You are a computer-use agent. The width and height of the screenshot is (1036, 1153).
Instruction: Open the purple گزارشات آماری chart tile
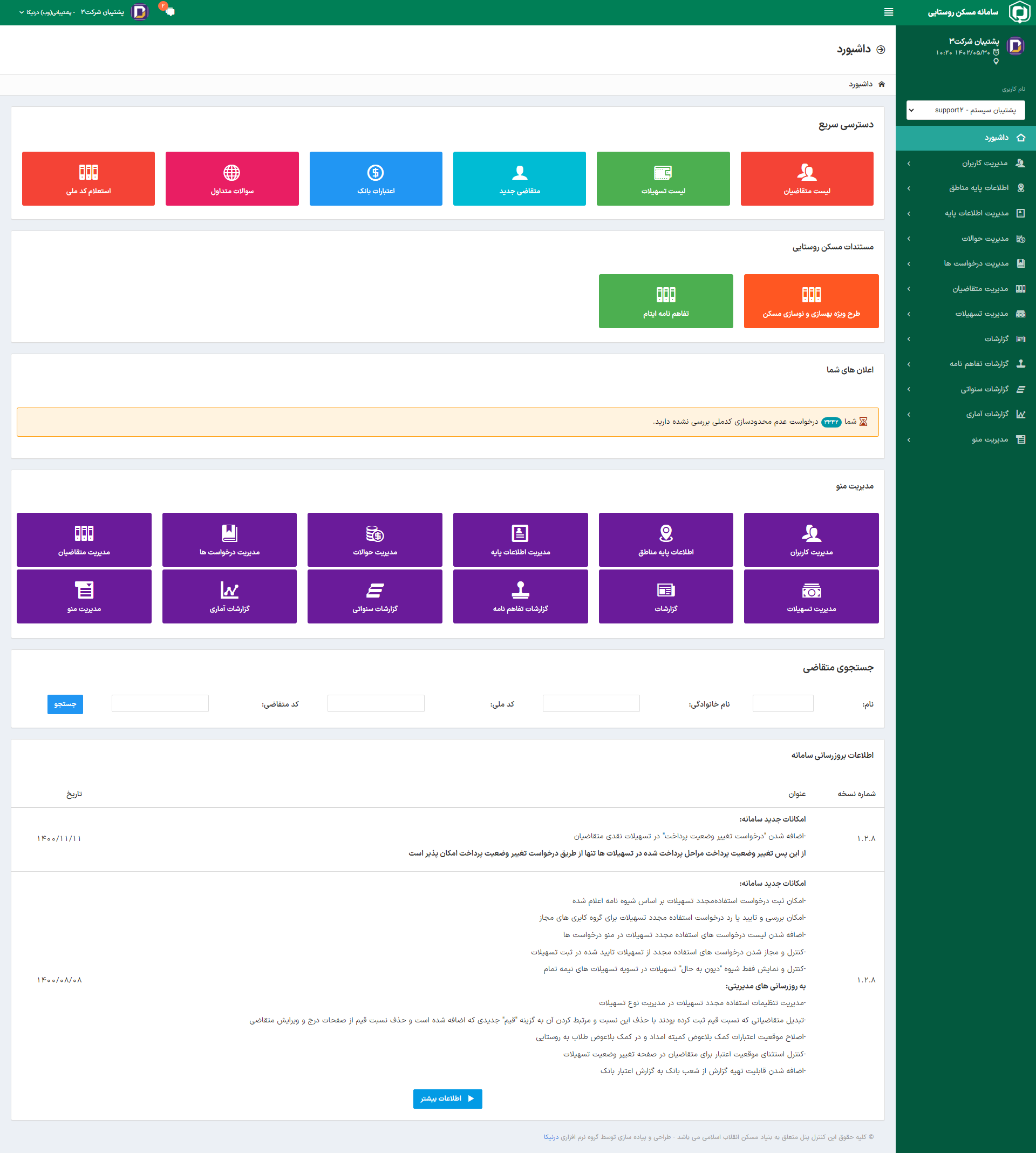point(229,596)
